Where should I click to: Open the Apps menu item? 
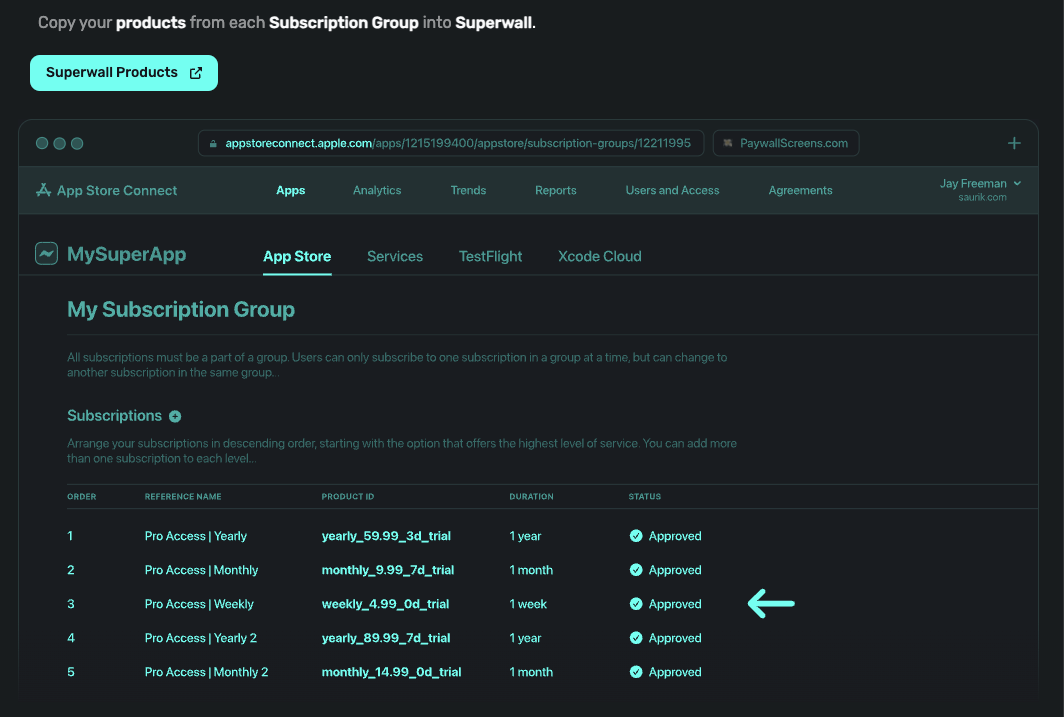pyautogui.click(x=290, y=191)
